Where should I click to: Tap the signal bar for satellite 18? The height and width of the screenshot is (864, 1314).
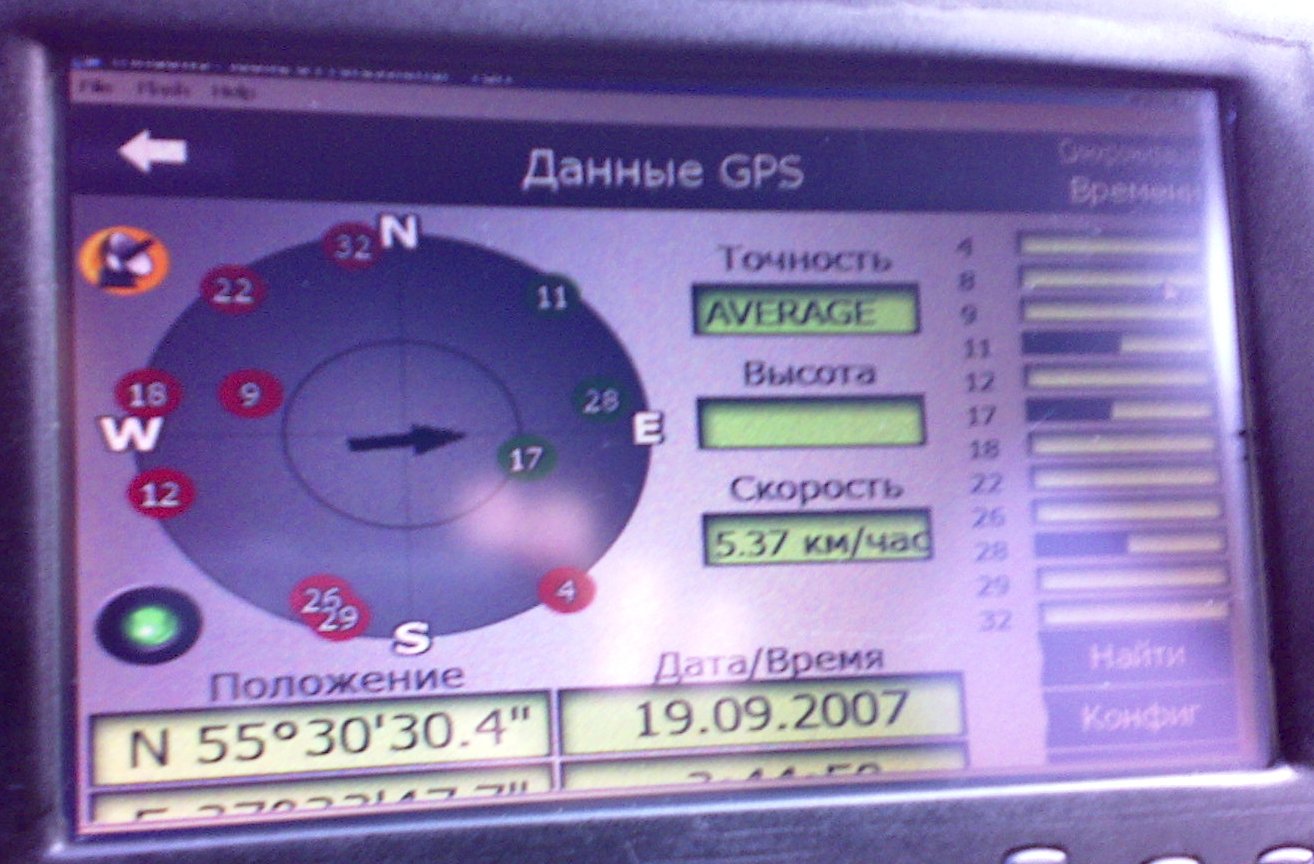click(x=1122, y=444)
